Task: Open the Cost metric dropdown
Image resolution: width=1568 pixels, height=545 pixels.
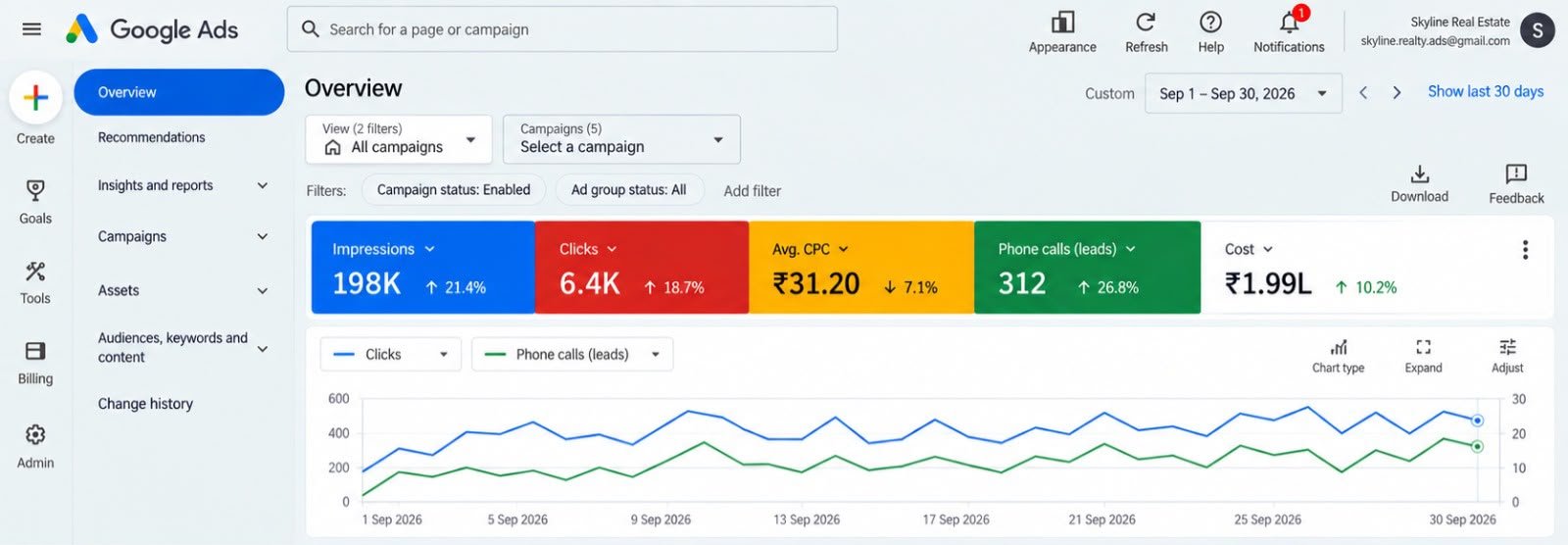Action: pyautogui.click(x=1268, y=249)
